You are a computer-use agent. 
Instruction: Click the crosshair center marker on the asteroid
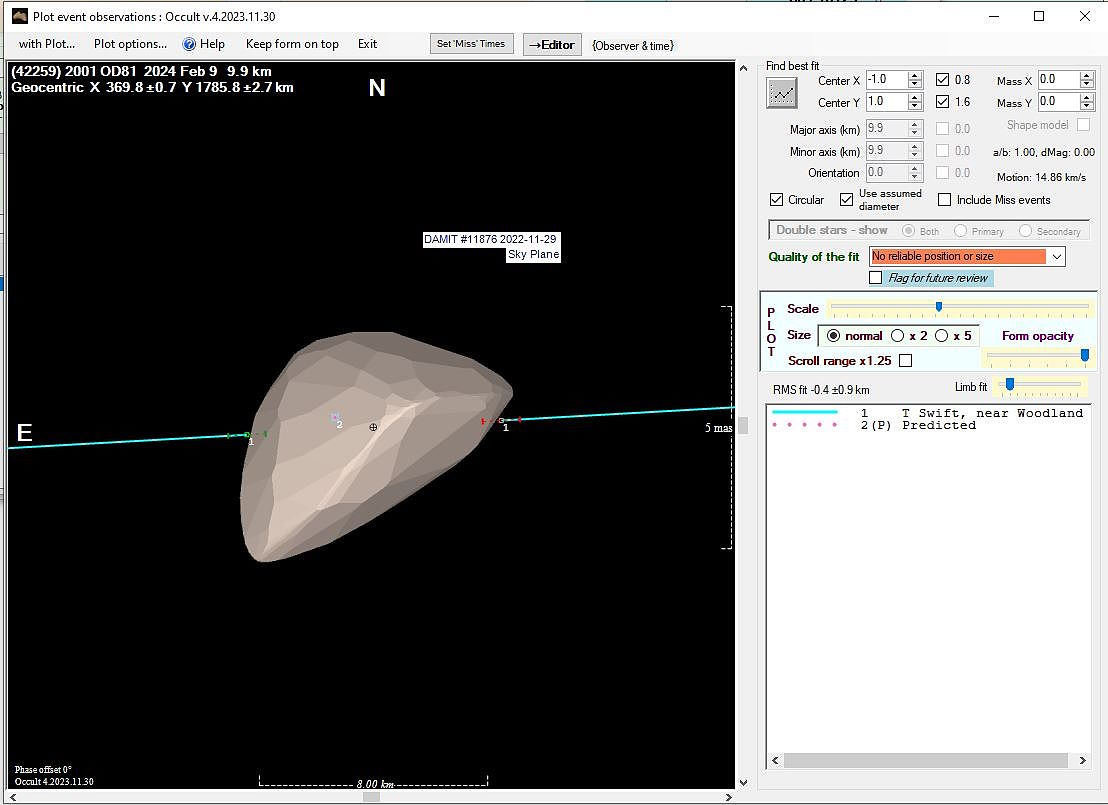click(x=373, y=427)
